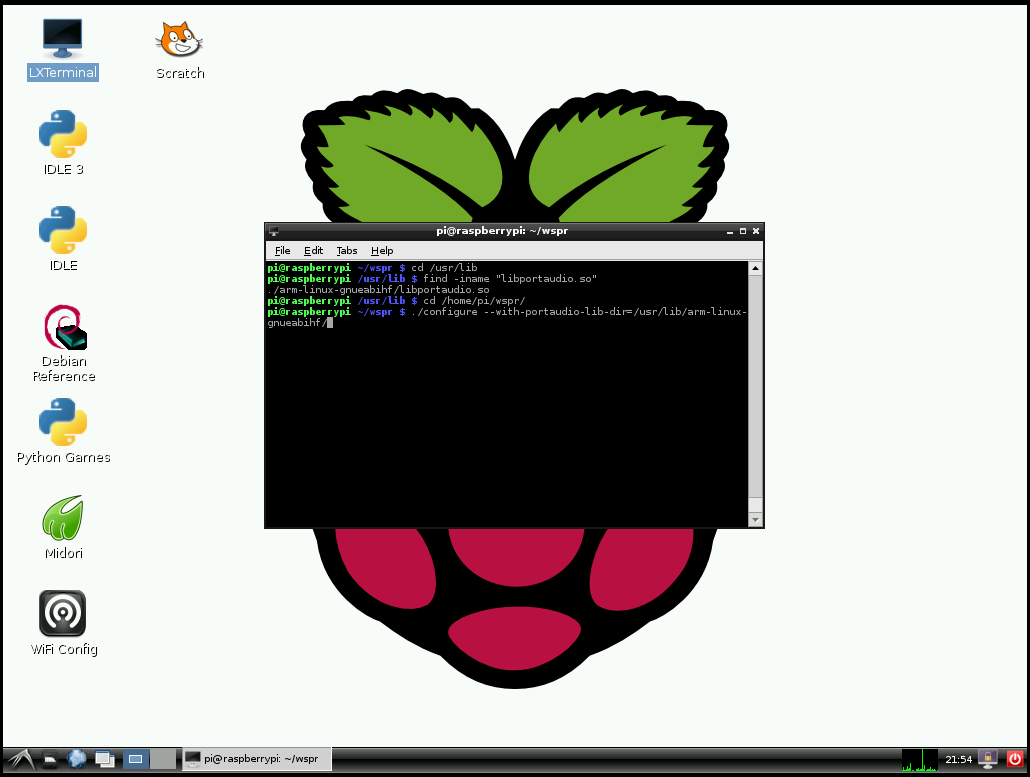Image resolution: width=1030 pixels, height=777 pixels.
Task: Open the WiFi Config utility icon
Action: click(63, 623)
